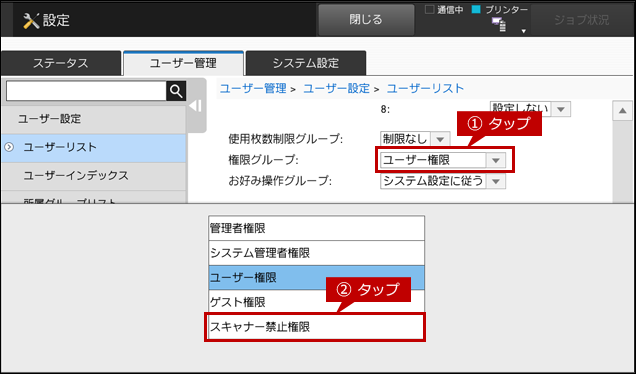Open the ユーザーリスト breadcrumb link
636x374 pixels.
tap(425, 88)
